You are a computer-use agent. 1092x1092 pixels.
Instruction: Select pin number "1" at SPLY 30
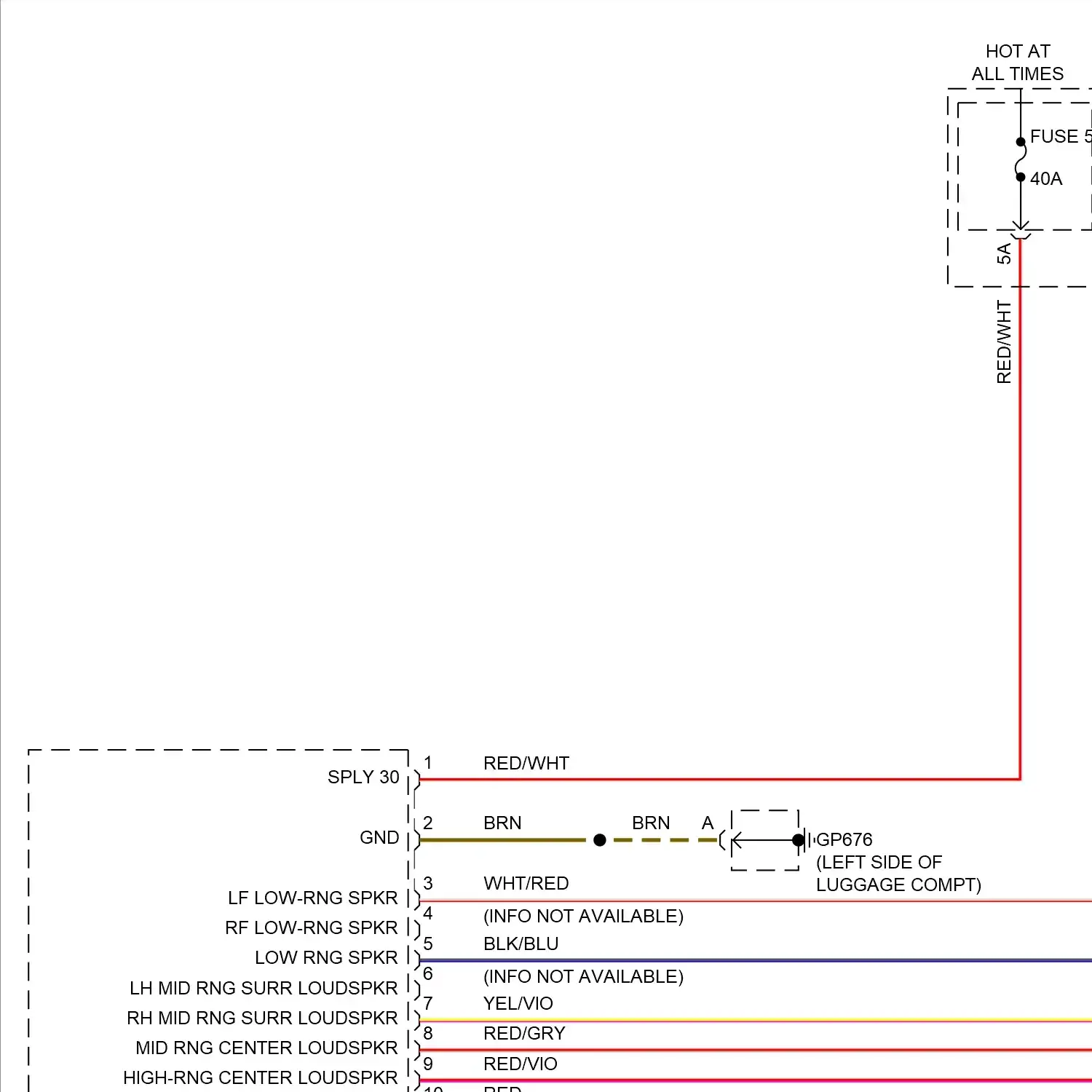coord(428,762)
